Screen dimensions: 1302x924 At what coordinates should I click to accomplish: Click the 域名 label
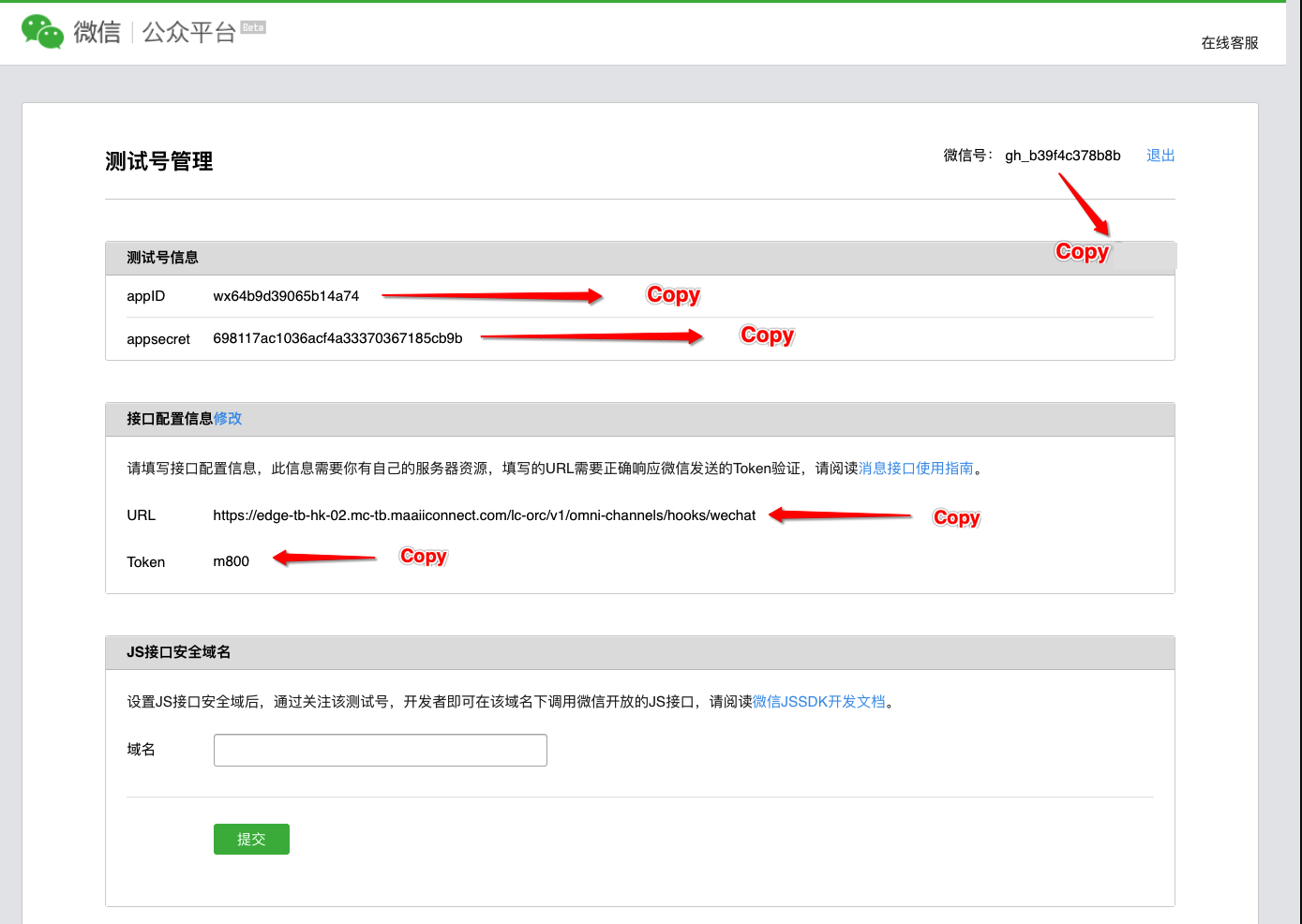coord(142,750)
